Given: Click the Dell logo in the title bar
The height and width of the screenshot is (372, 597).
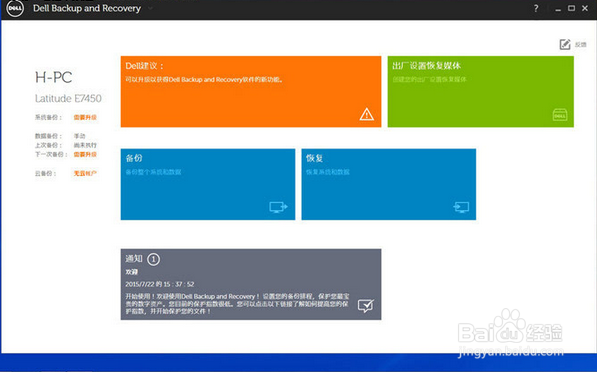Looking at the screenshot, I should coord(15,8).
